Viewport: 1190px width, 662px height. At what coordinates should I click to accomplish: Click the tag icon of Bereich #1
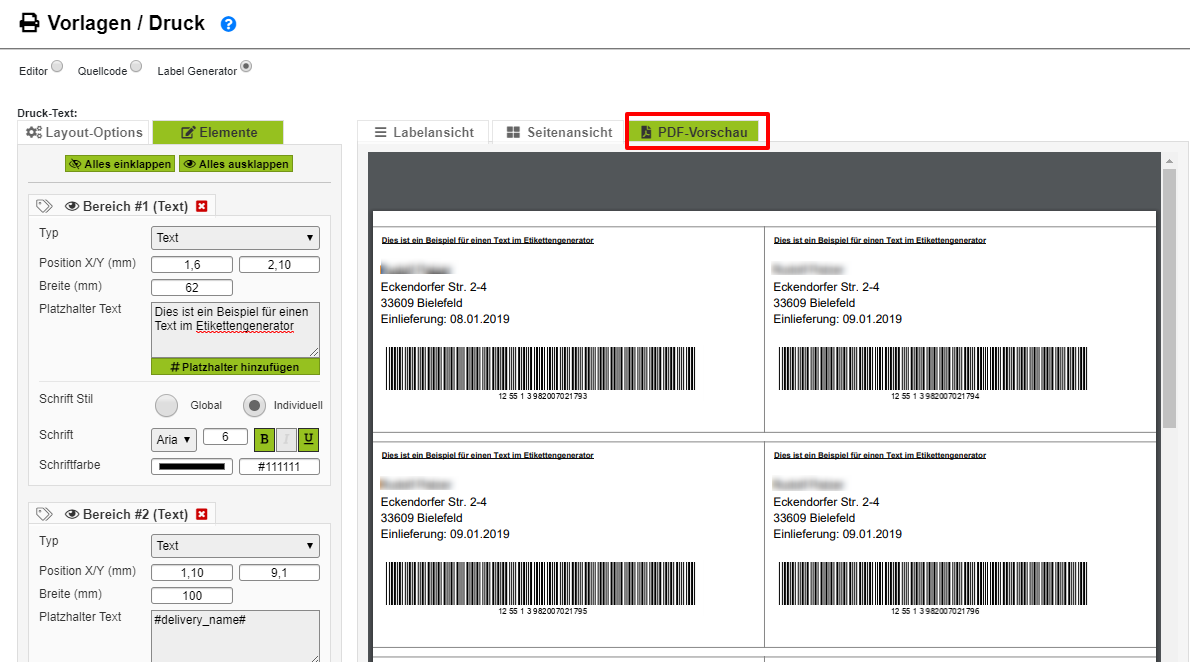[44, 206]
